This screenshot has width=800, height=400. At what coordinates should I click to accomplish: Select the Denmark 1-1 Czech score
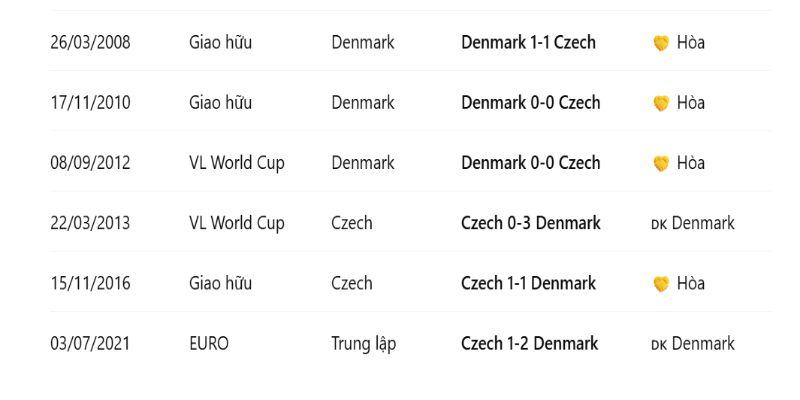click(x=528, y=43)
